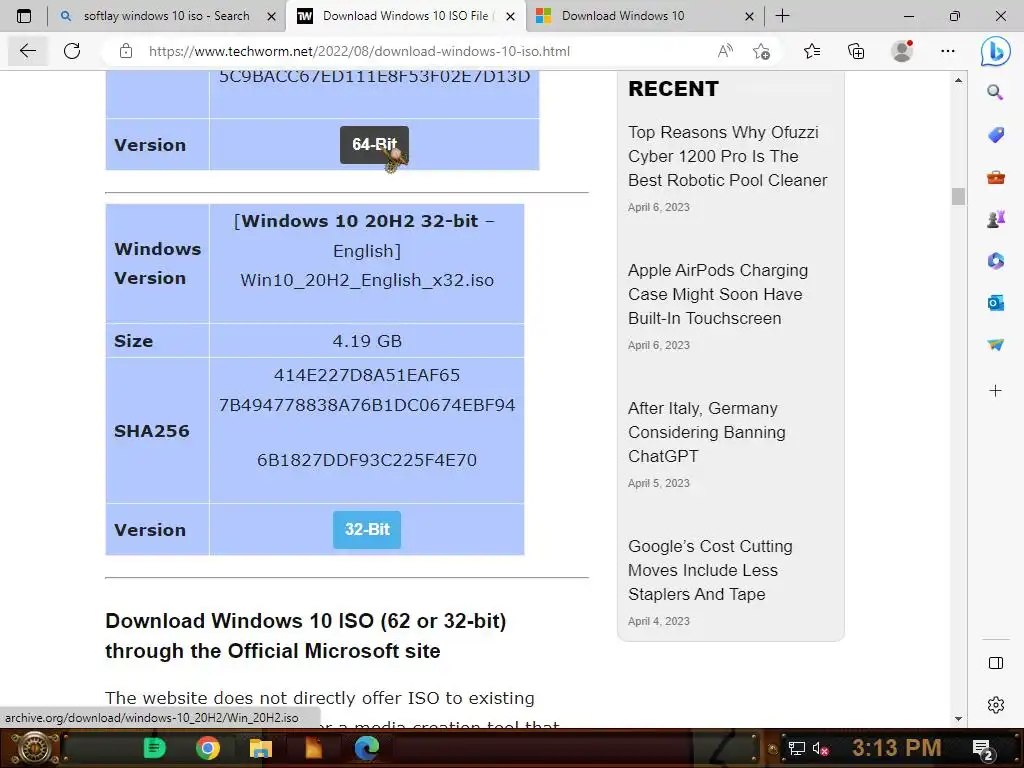1024x768 pixels.
Task: Click the SHA256 row label
Action: pyautogui.click(x=152, y=431)
